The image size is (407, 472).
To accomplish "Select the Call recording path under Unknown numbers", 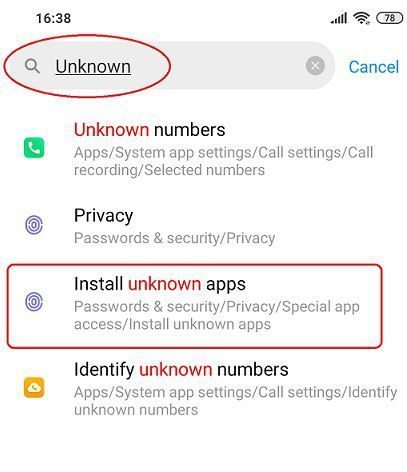I will click(x=223, y=161).
